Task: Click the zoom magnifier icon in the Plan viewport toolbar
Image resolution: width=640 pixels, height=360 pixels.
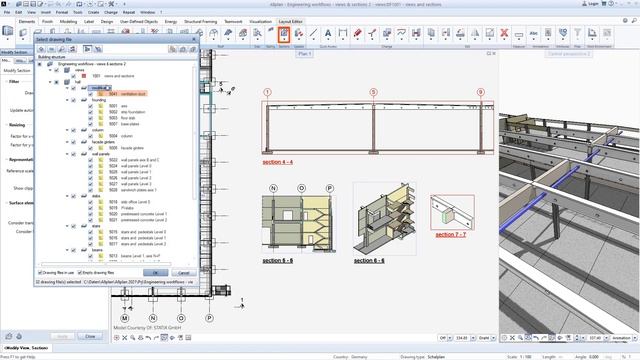Action: coord(133,338)
